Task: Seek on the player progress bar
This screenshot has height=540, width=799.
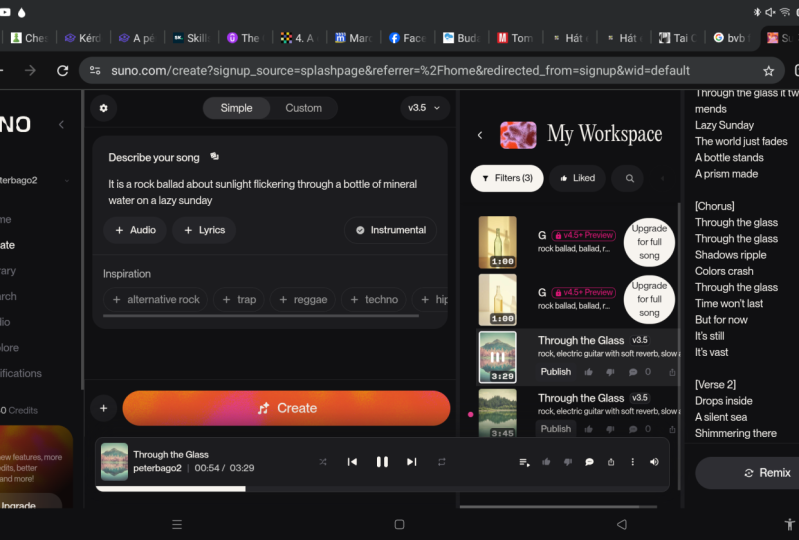Action: click(382, 489)
